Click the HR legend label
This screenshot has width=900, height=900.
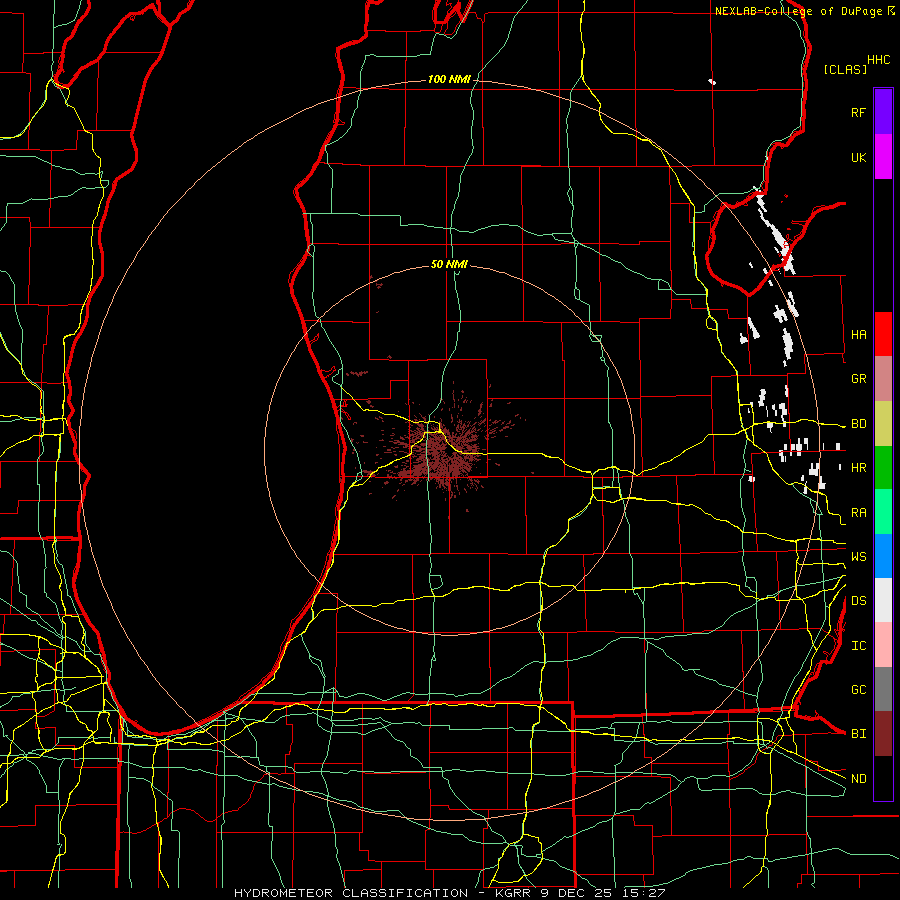pyautogui.click(x=858, y=468)
